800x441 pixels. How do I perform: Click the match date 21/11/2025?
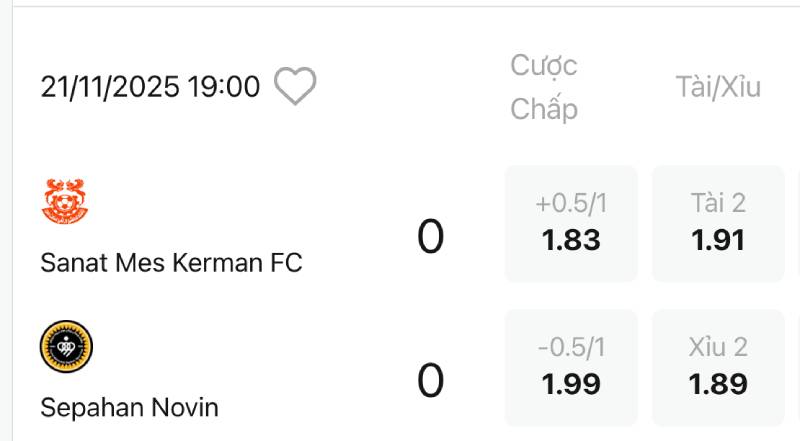110,87
